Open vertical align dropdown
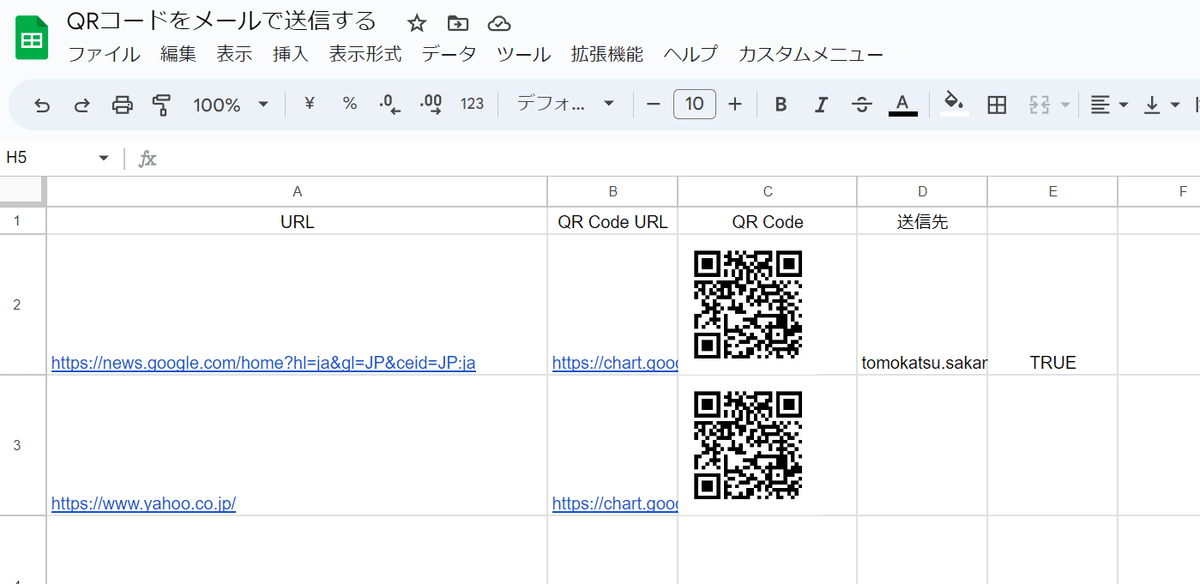 (x=1160, y=104)
